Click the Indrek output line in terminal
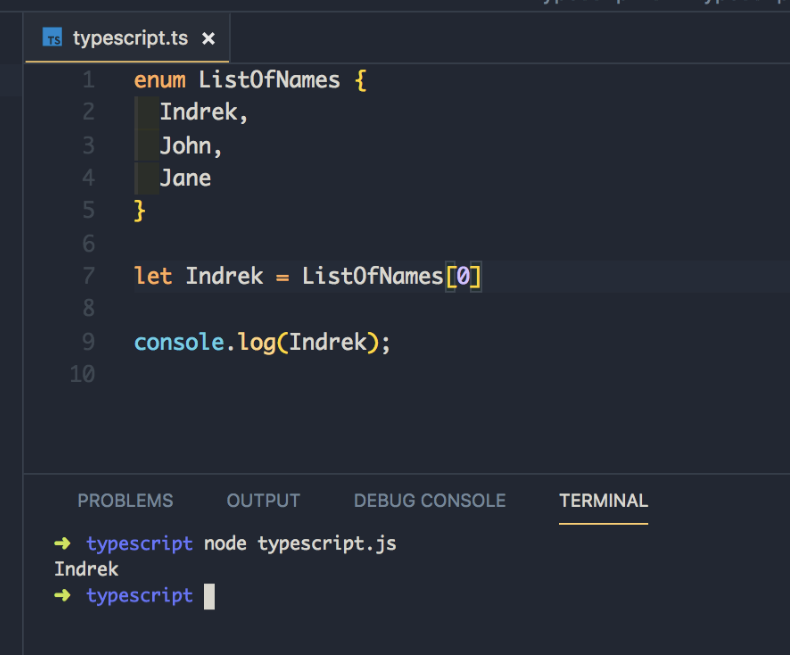 pos(86,569)
